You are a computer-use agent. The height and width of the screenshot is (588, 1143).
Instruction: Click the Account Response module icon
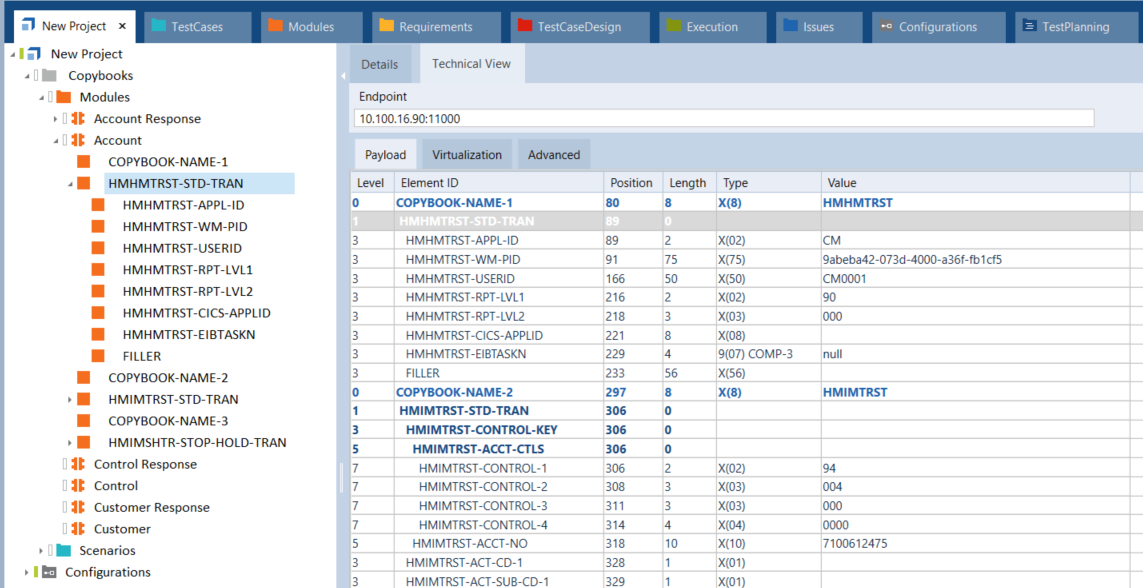[77, 119]
